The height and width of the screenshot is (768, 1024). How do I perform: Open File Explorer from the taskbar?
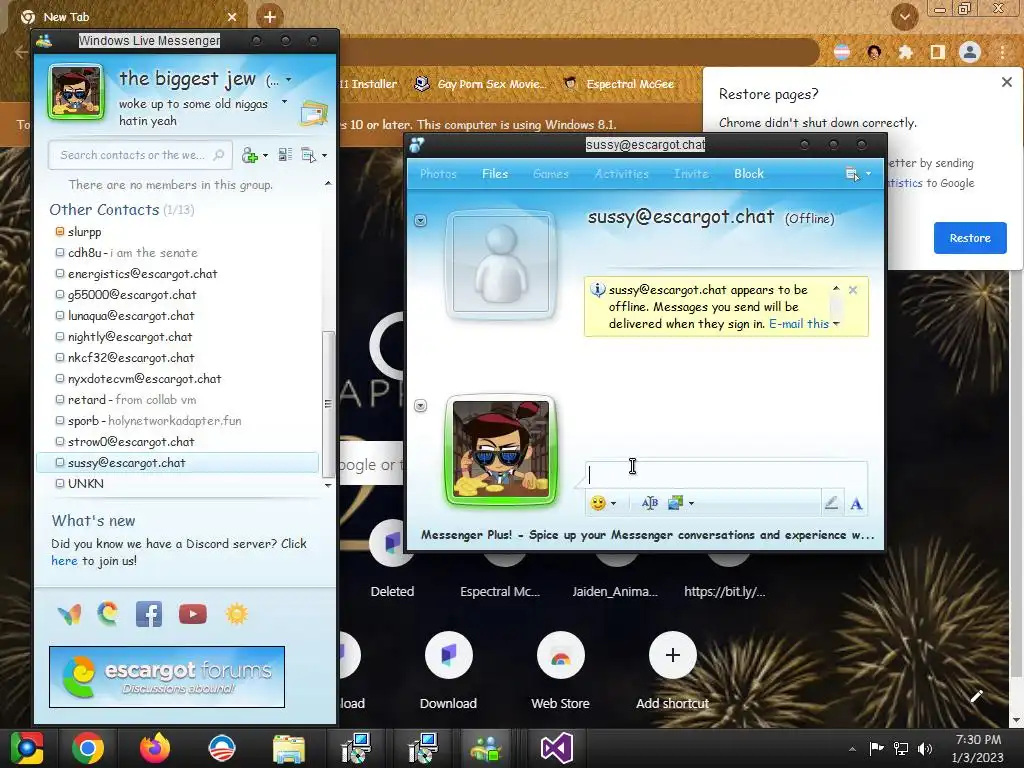[289, 748]
